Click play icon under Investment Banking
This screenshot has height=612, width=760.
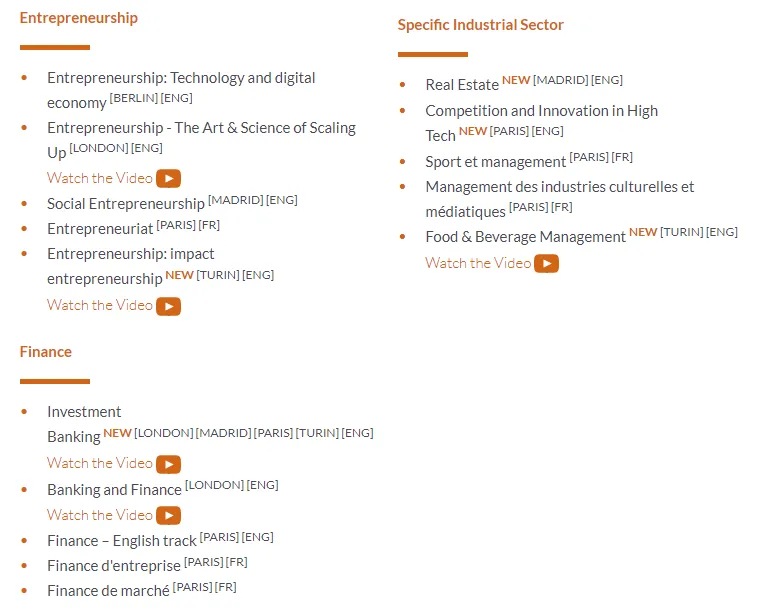click(x=168, y=464)
